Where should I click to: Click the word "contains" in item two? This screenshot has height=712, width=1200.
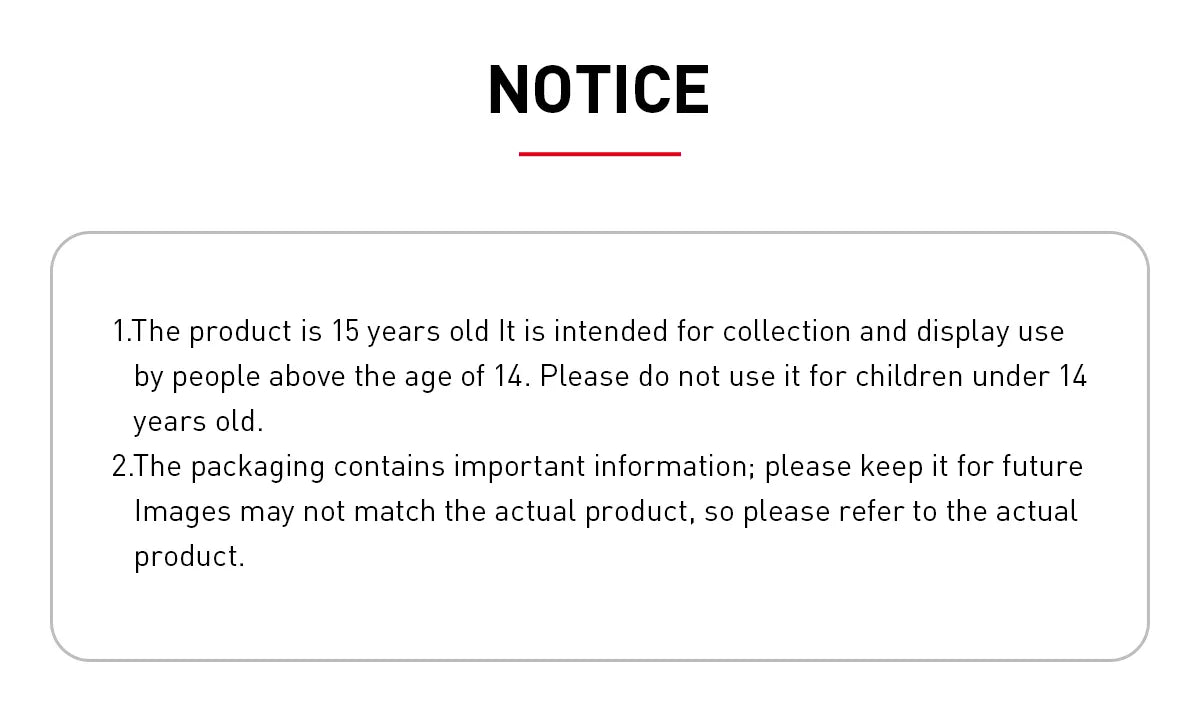[x=390, y=466]
